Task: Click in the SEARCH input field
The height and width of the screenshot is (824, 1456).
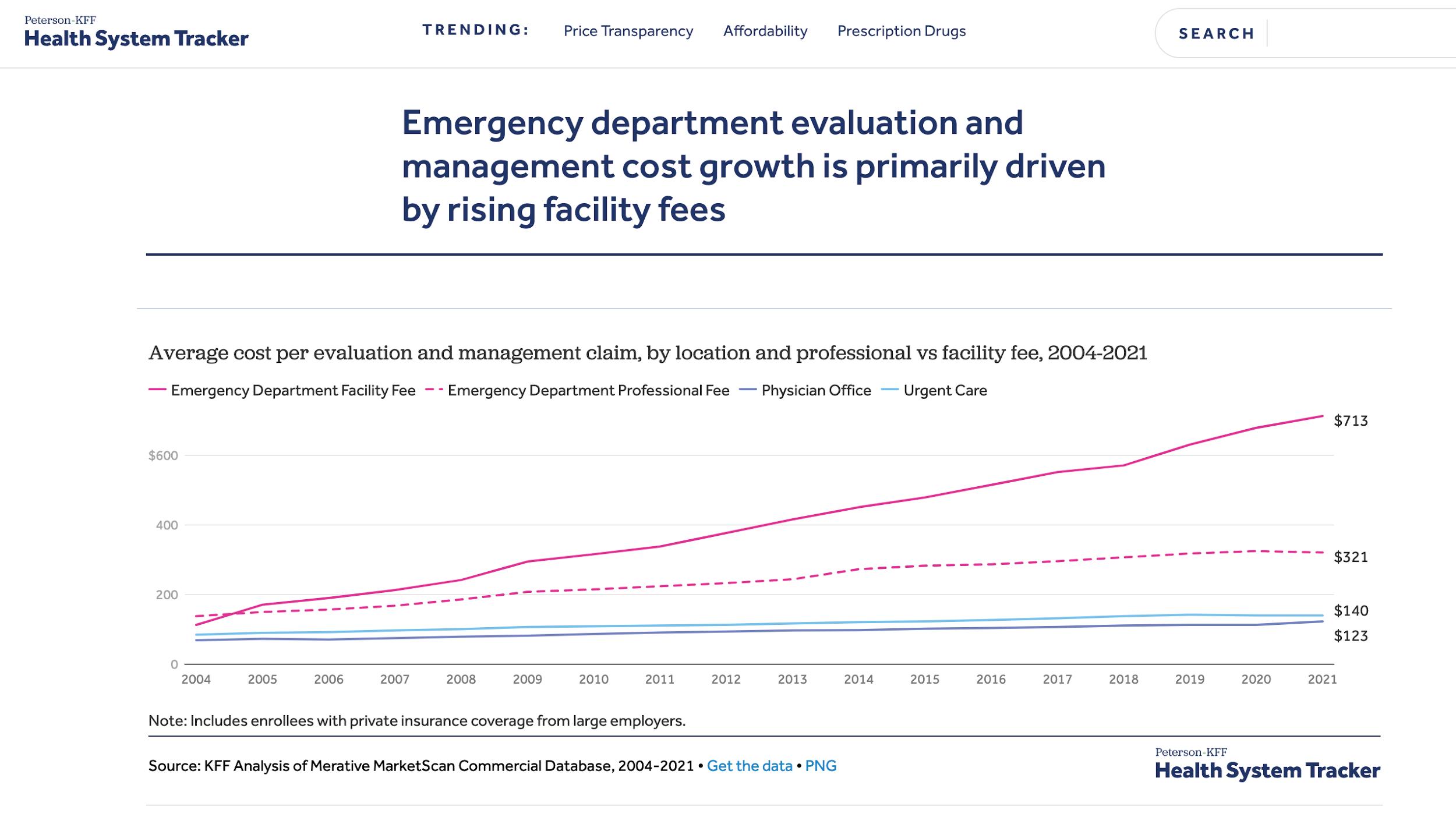Action: (x=1357, y=33)
